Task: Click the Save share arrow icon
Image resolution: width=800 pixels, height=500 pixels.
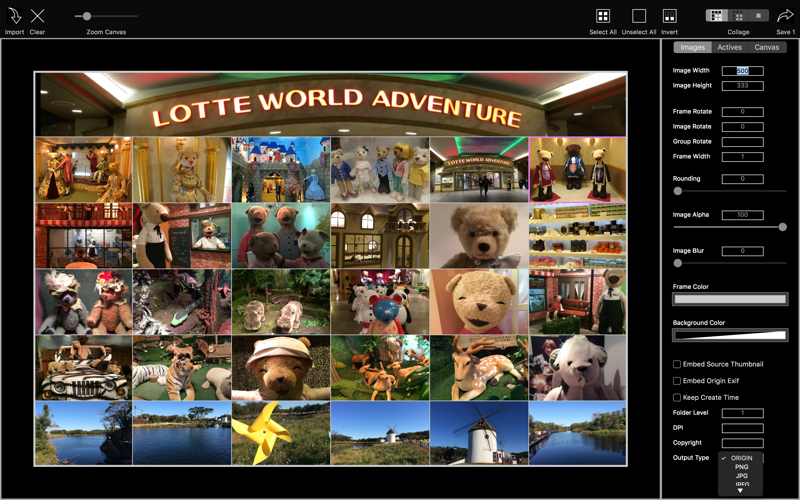Action: click(785, 16)
